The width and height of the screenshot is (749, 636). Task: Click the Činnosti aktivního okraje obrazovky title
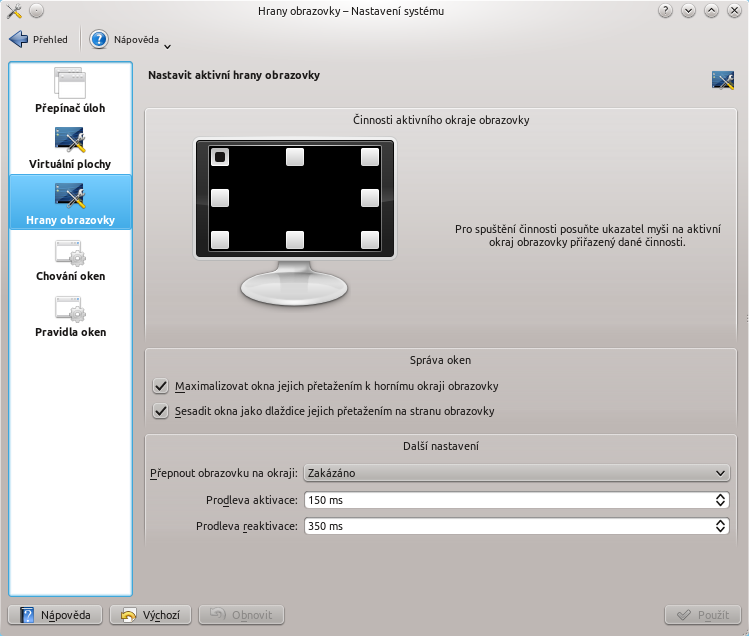coord(441,120)
